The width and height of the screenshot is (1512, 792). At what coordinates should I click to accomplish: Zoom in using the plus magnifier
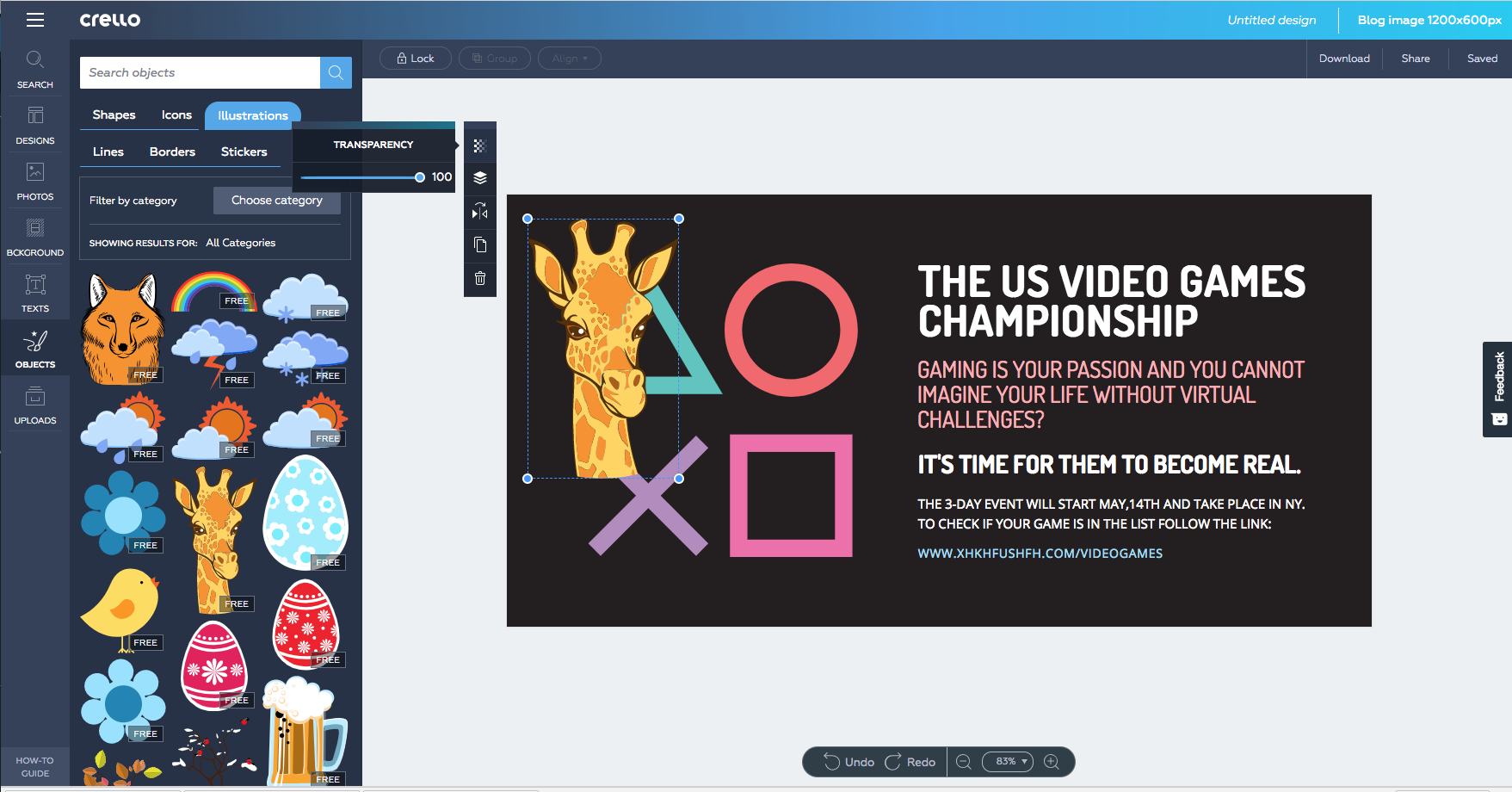click(1051, 762)
